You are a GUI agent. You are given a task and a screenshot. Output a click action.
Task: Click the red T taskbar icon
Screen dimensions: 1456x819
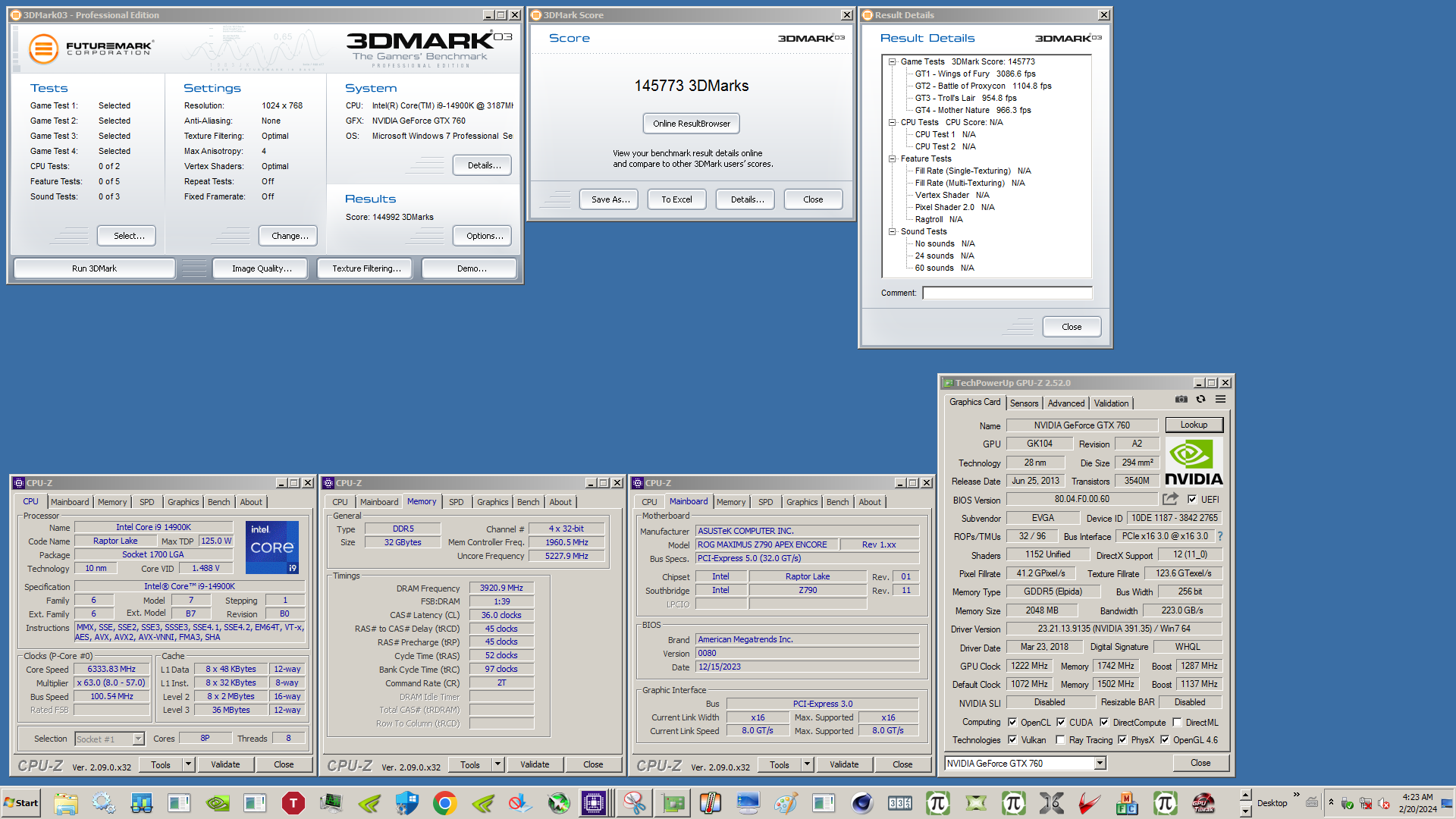click(293, 803)
